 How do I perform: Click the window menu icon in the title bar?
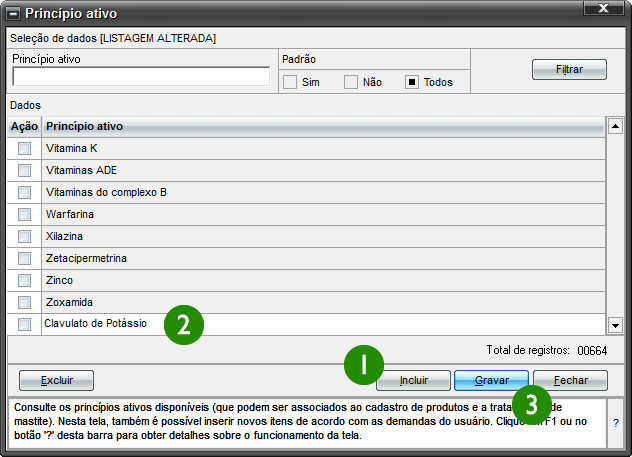[13, 14]
